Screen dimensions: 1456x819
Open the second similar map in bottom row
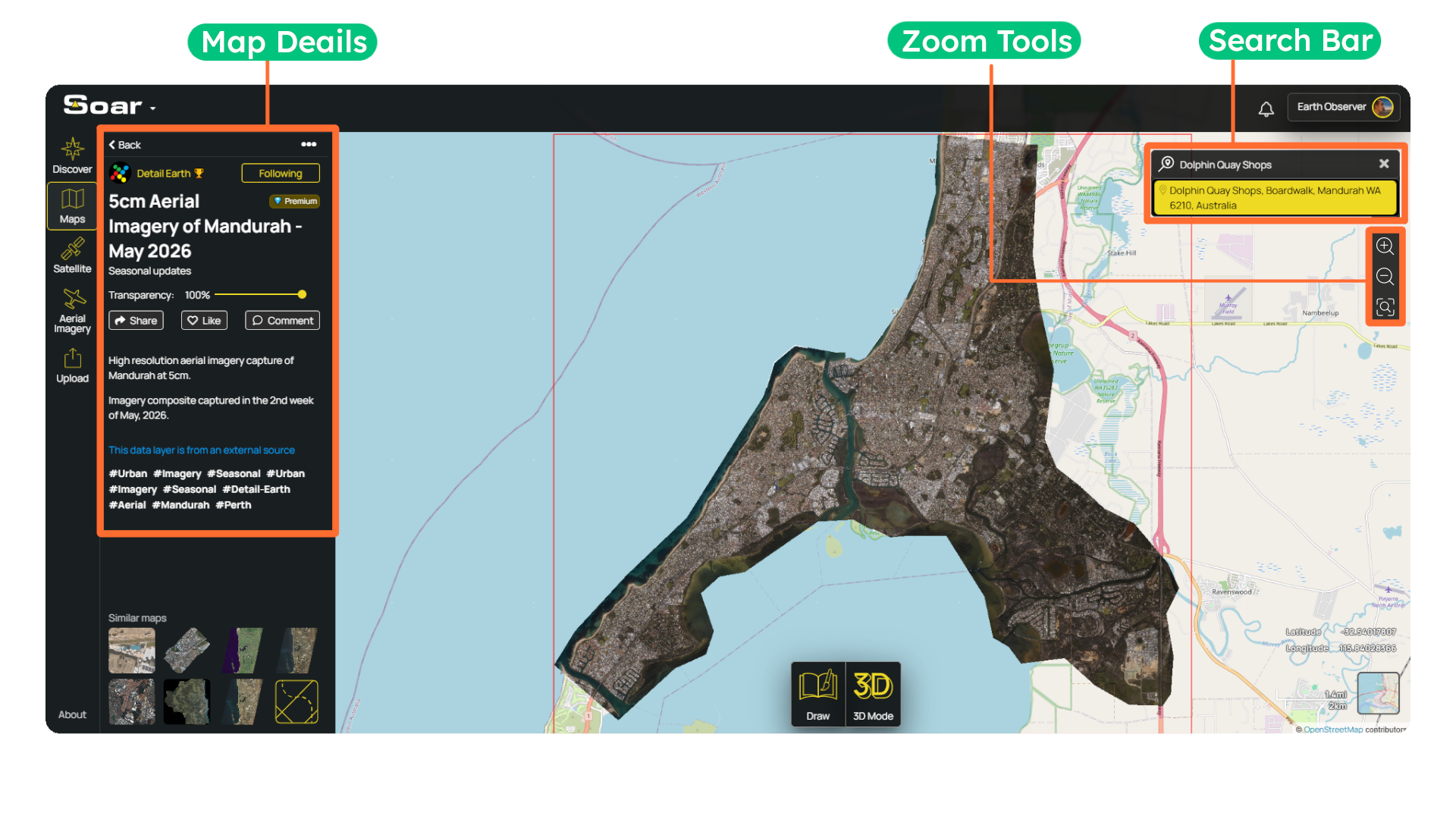(x=187, y=701)
